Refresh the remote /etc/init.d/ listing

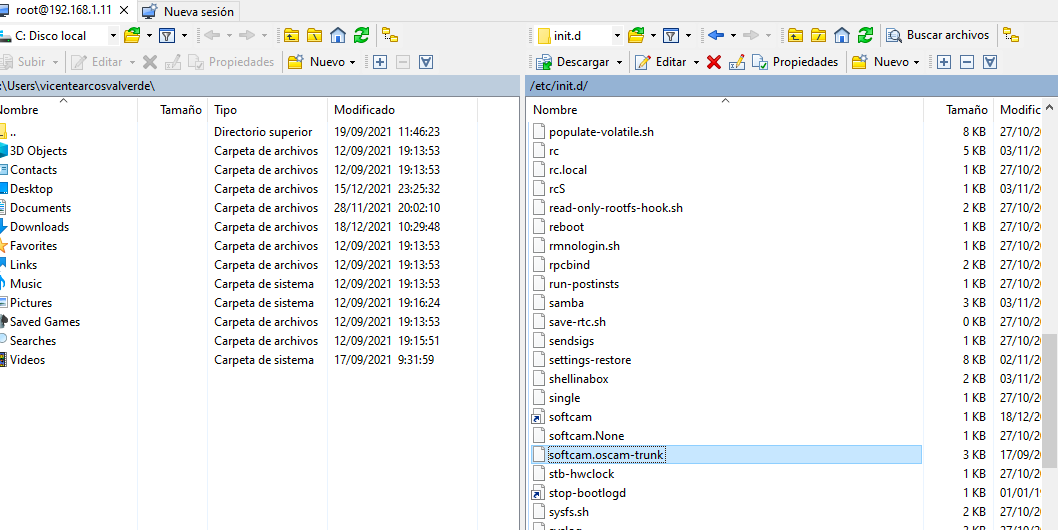coord(865,36)
